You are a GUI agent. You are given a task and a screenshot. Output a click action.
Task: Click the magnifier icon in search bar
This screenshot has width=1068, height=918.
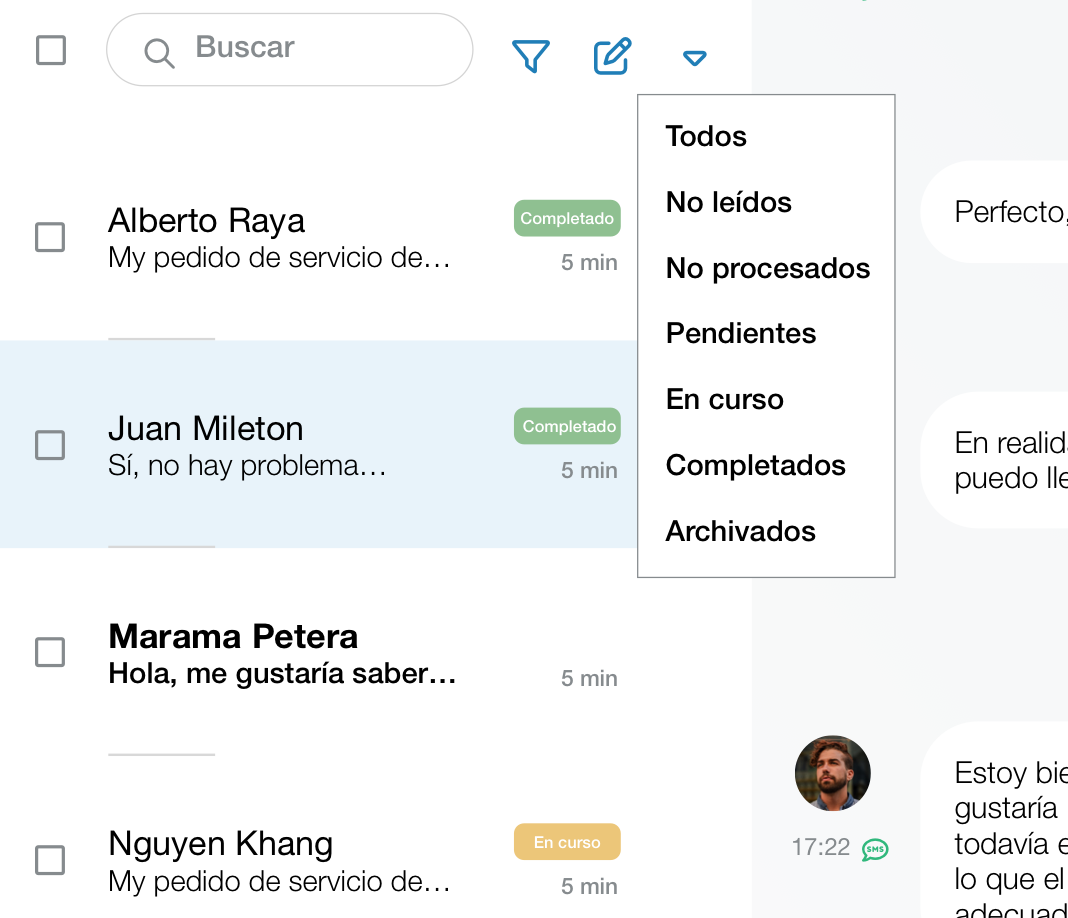[159, 52]
